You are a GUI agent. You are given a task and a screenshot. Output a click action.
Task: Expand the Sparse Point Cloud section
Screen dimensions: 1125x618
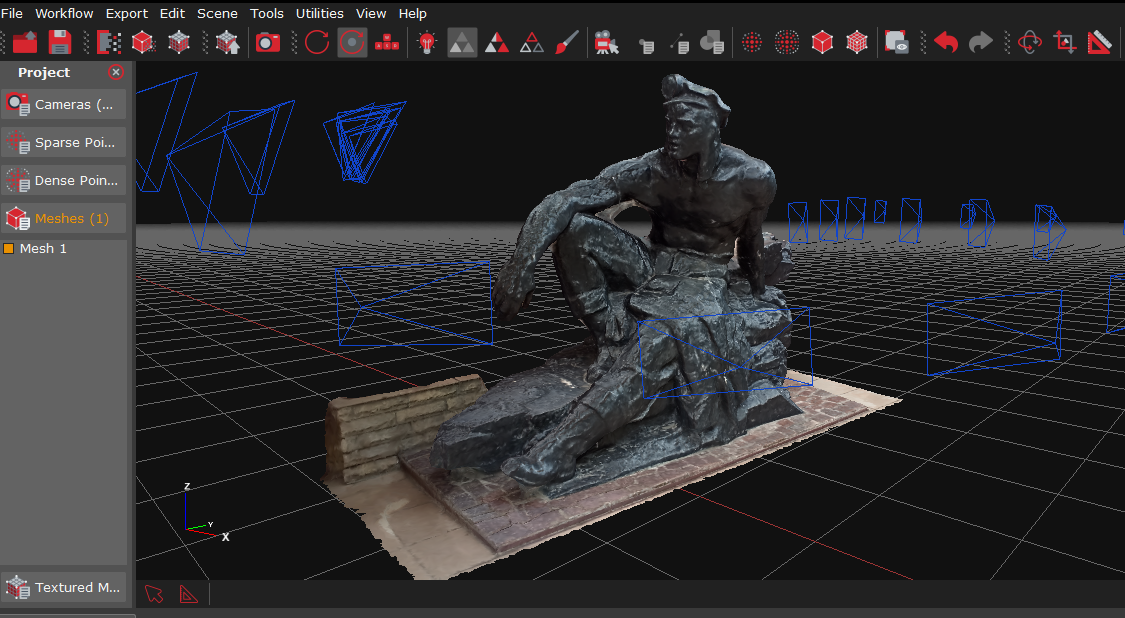click(64, 142)
